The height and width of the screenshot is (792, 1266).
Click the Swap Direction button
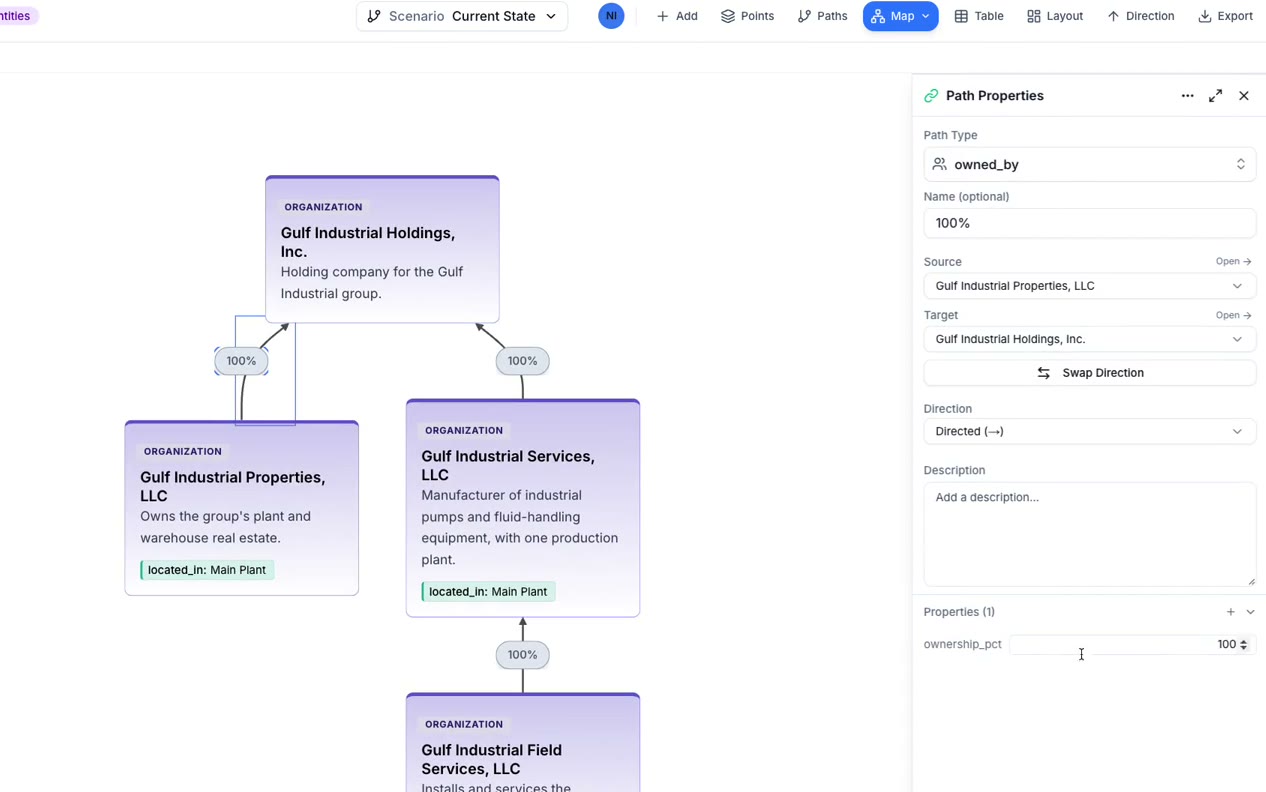[x=1089, y=373]
